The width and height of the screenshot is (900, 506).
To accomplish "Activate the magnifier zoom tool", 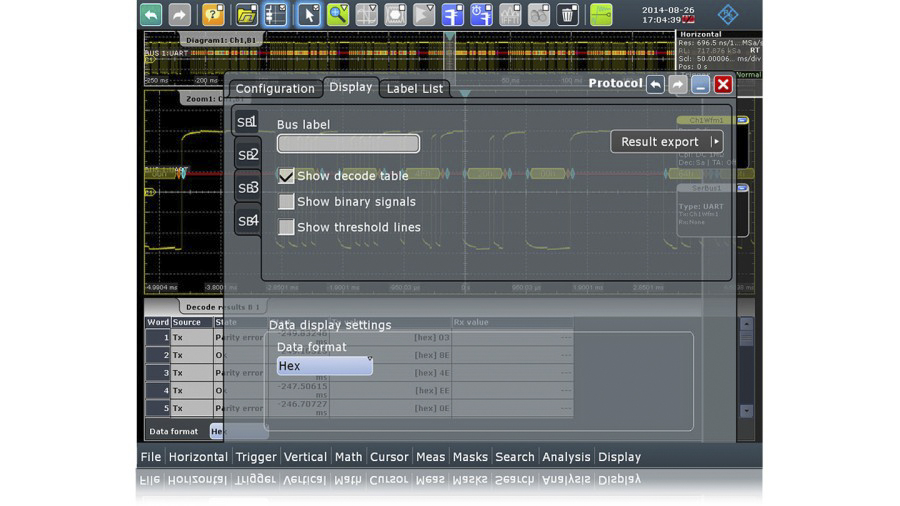I will pyautogui.click(x=338, y=14).
